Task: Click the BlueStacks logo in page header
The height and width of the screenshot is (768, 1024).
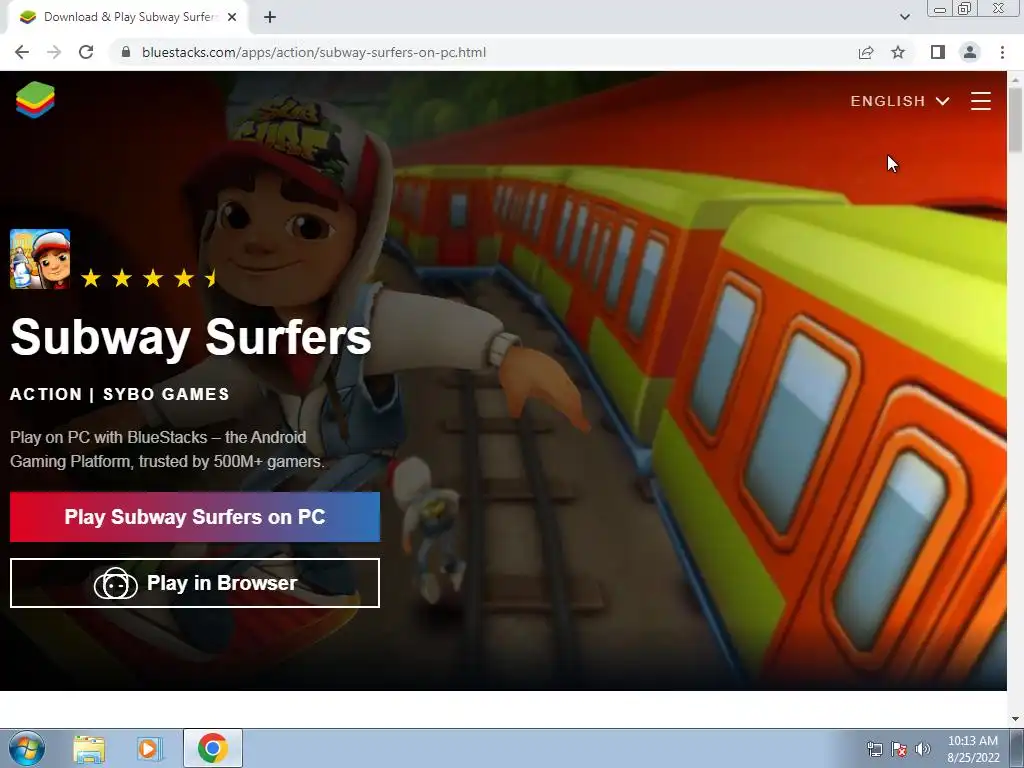Action: pos(35,100)
